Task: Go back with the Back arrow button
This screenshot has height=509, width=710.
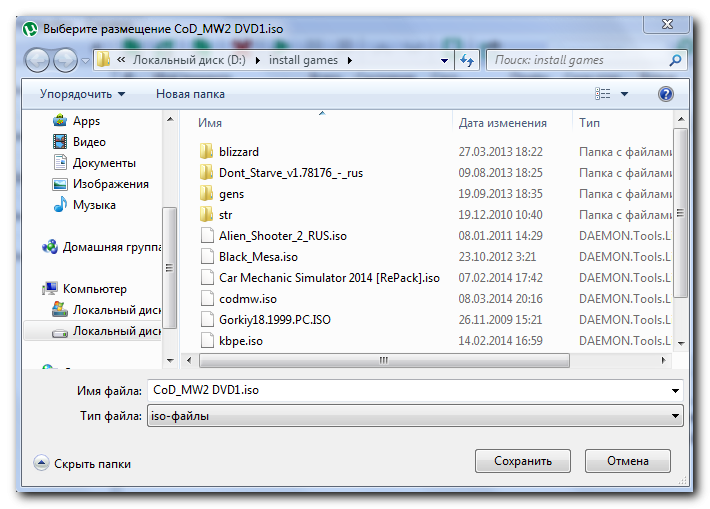Action: point(37,60)
